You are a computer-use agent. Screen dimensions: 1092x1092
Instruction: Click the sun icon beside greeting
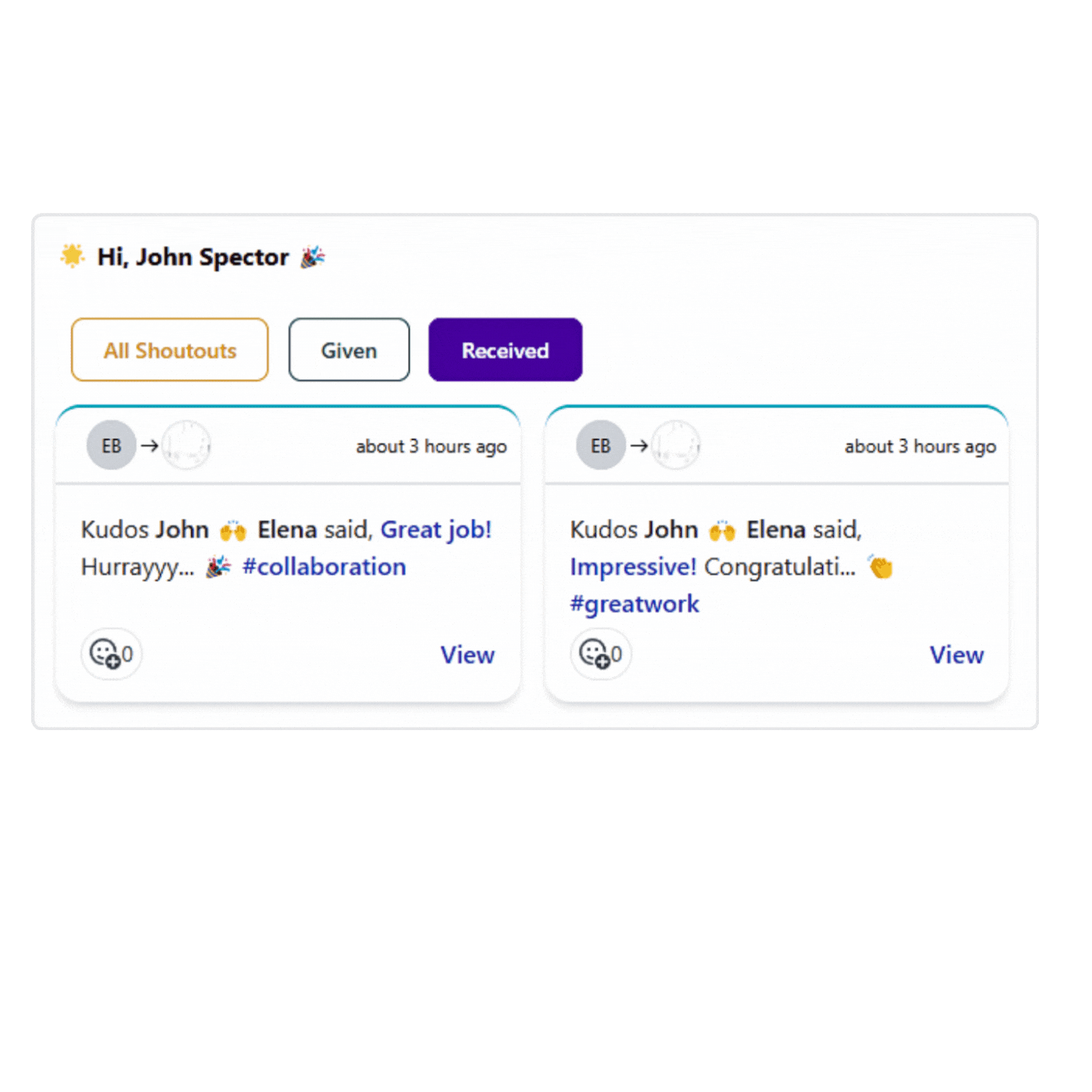[73, 256]
